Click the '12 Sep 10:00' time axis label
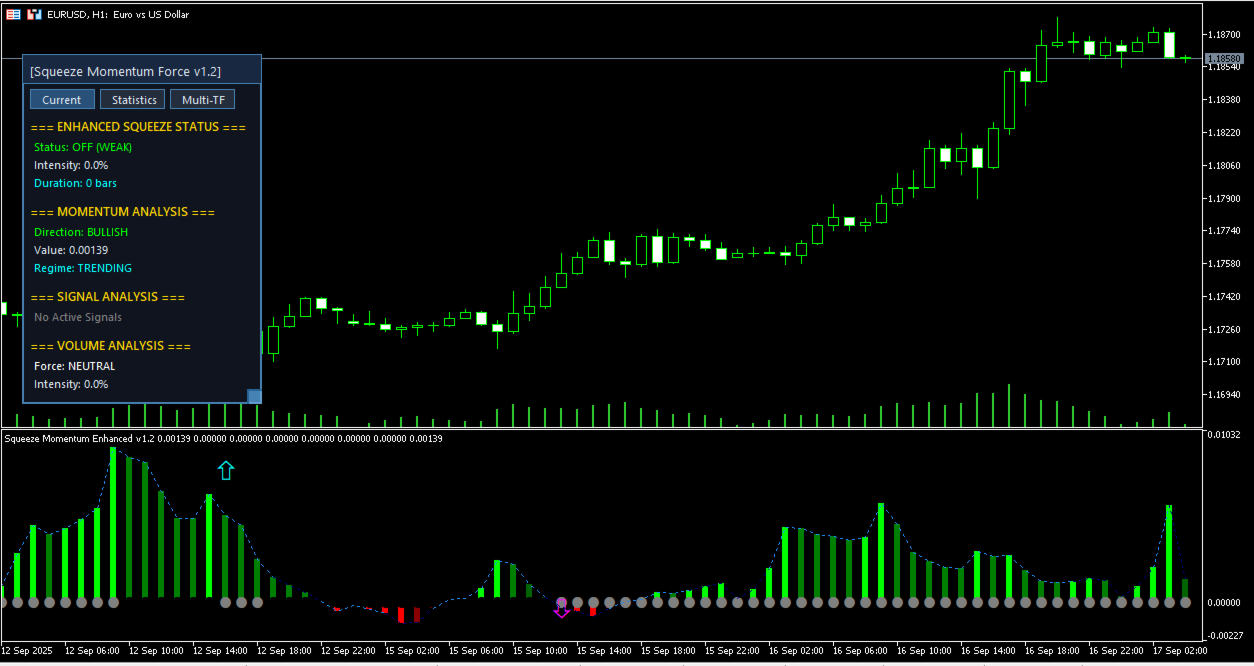Image resolution: width=1254 pixels, height=666 pixels. (158, 650)
